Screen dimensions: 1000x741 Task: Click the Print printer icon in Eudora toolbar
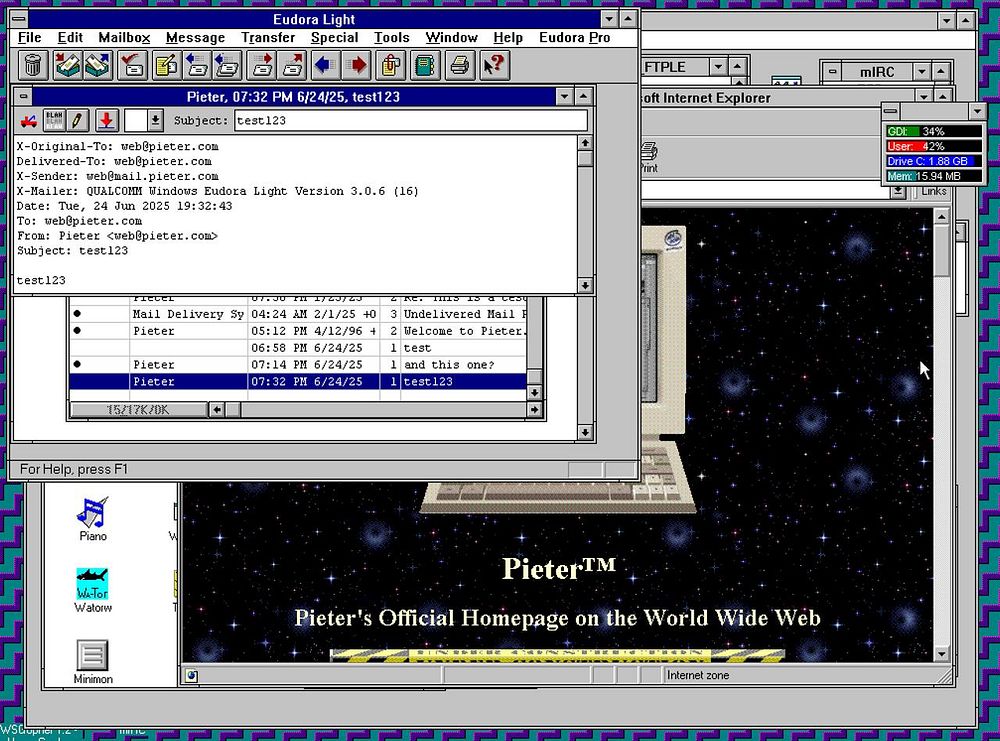pos(459,65)
